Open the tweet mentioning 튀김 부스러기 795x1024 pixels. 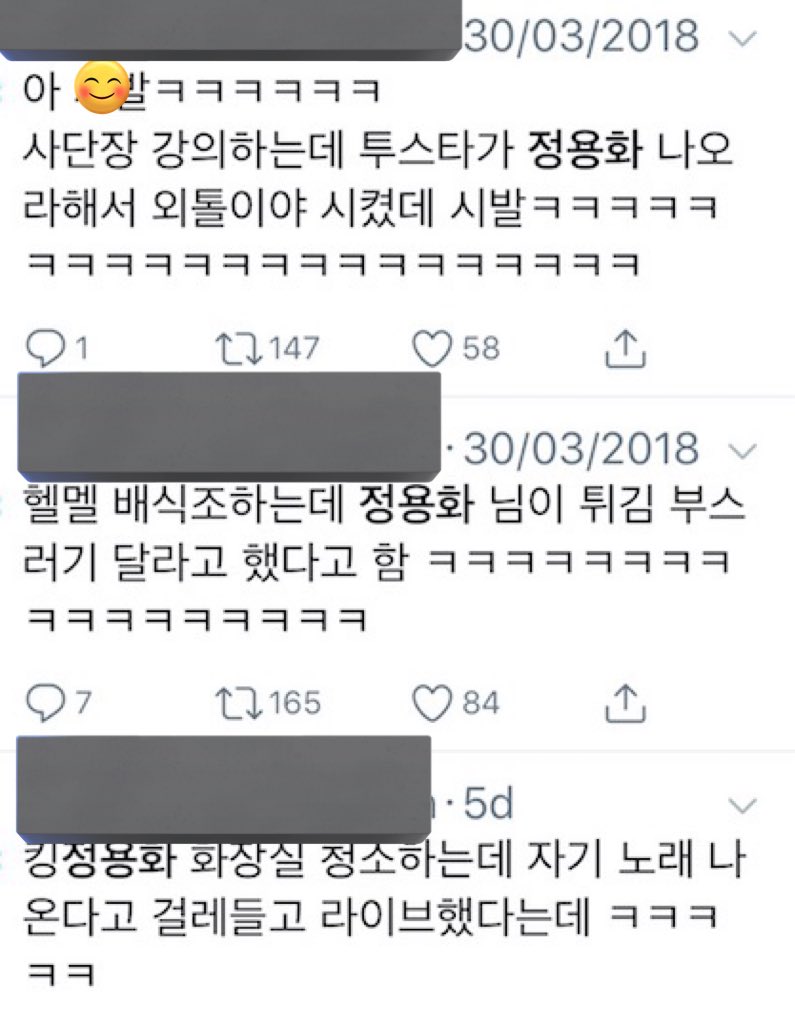(384, 562)
